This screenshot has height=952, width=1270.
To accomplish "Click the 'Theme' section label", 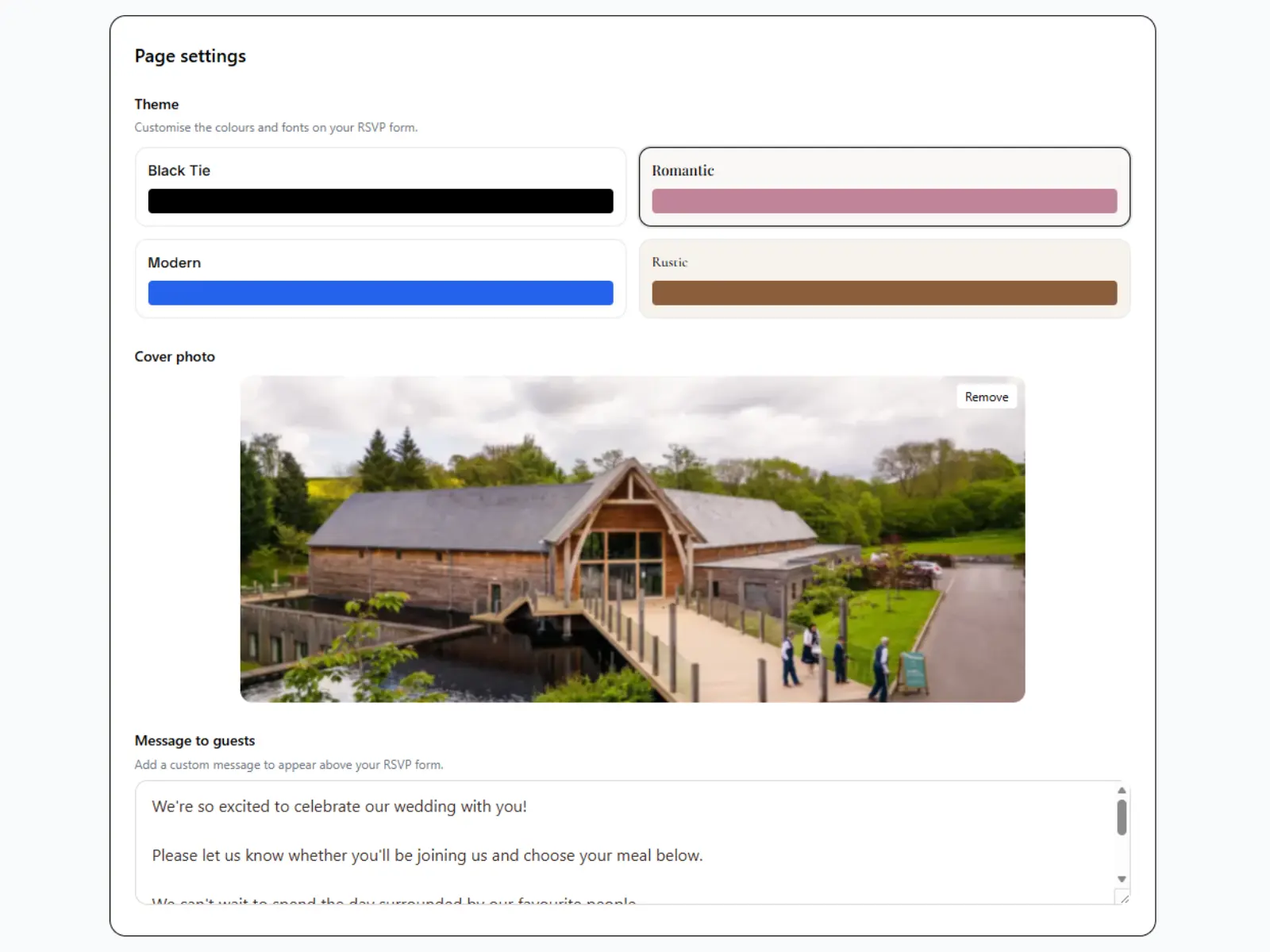I will tap(156, 104).
